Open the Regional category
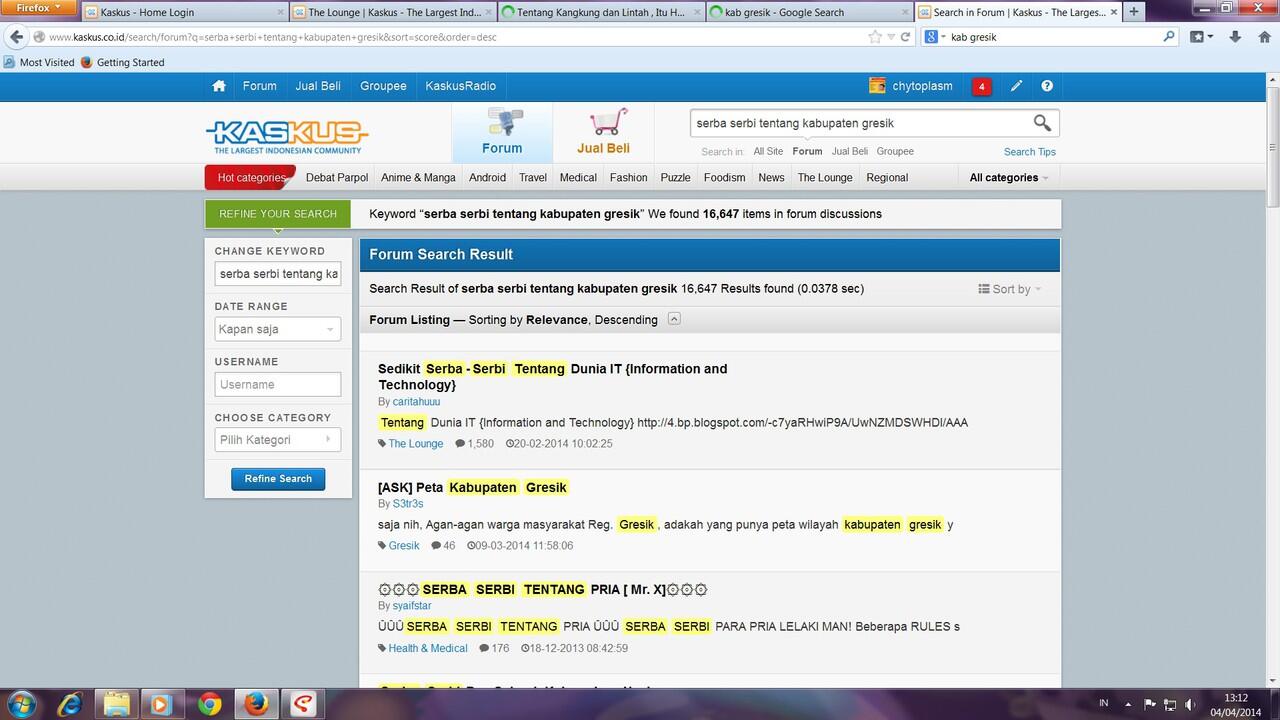The height and width of the screenshot is (720, 1280). 887,177
